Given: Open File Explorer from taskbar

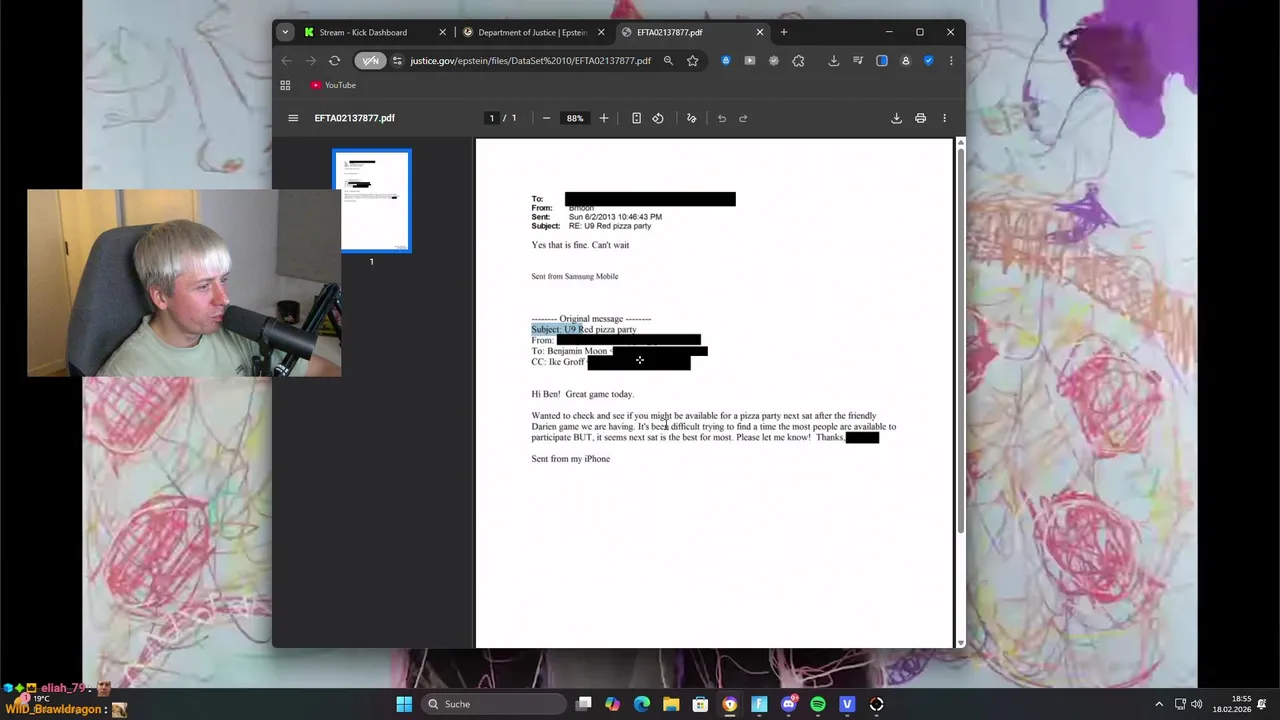Looking at the screenshot, I should click(671, 704).
